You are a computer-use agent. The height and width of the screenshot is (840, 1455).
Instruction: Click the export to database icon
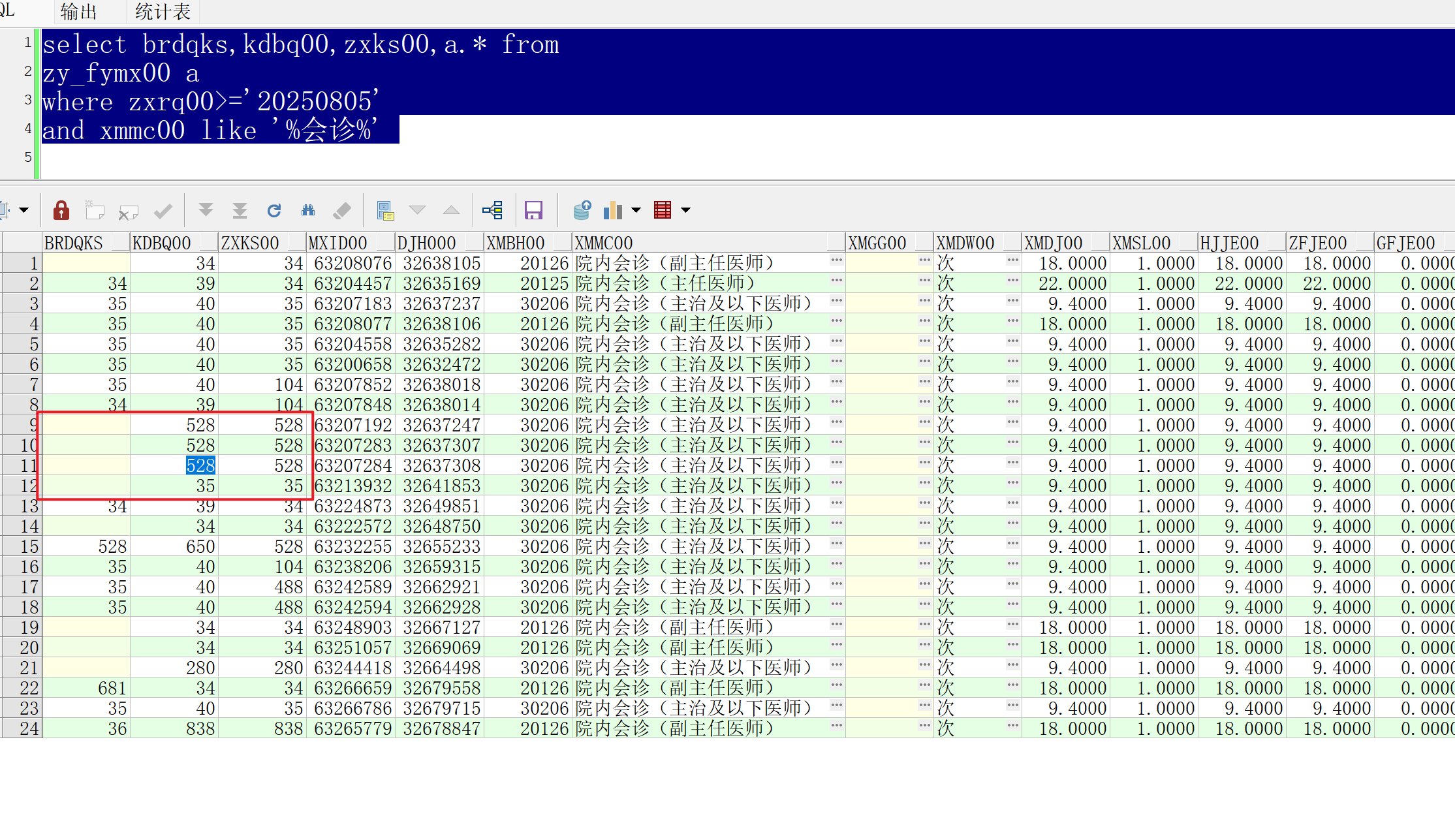click(582, 210)
